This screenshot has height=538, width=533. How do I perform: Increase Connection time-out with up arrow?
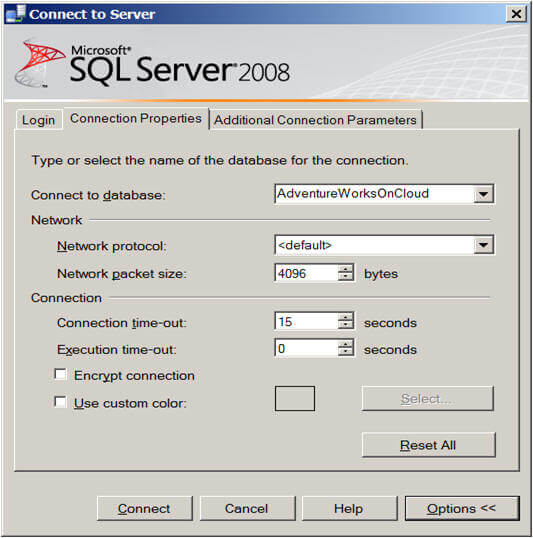(345, 317)
